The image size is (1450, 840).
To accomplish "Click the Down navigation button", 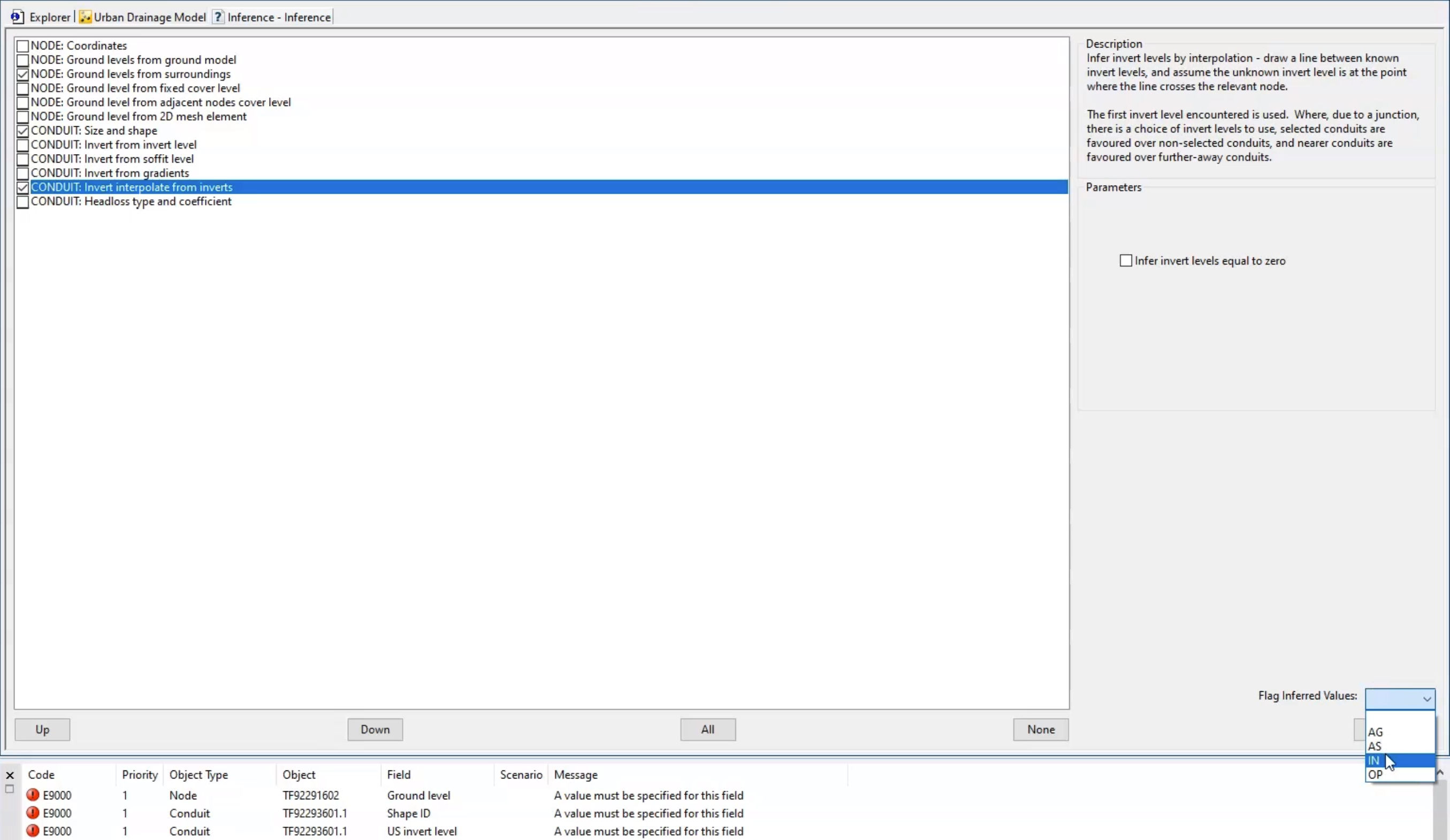I will point(375,729).
